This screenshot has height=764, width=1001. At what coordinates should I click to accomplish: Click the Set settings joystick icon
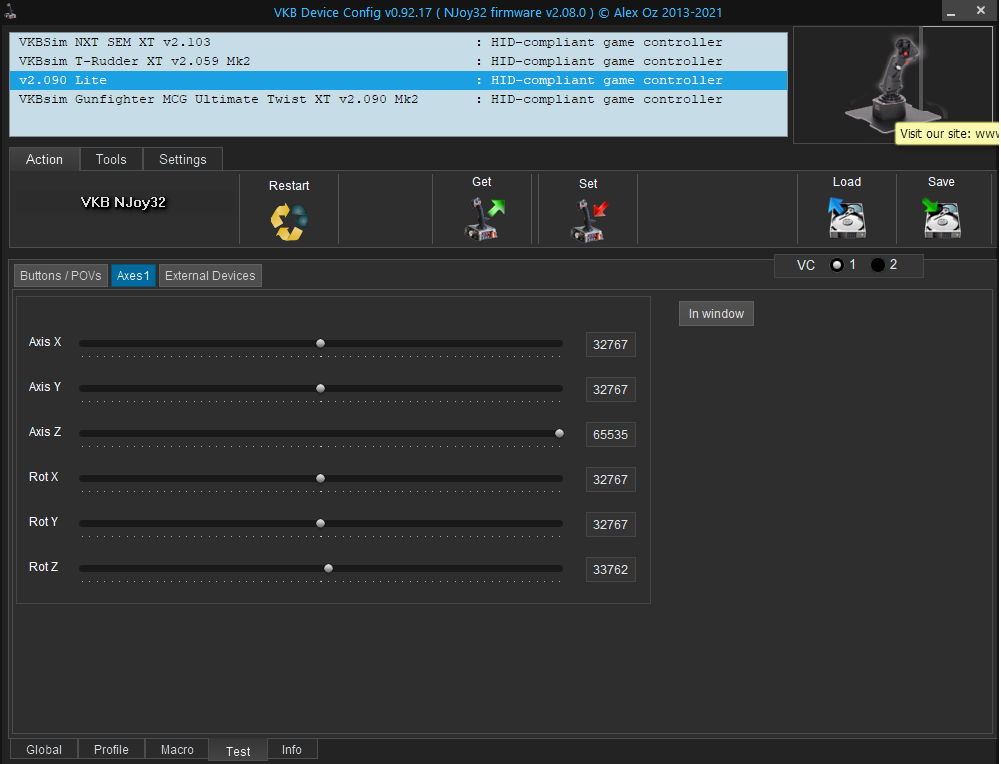(x=589, y=220)
